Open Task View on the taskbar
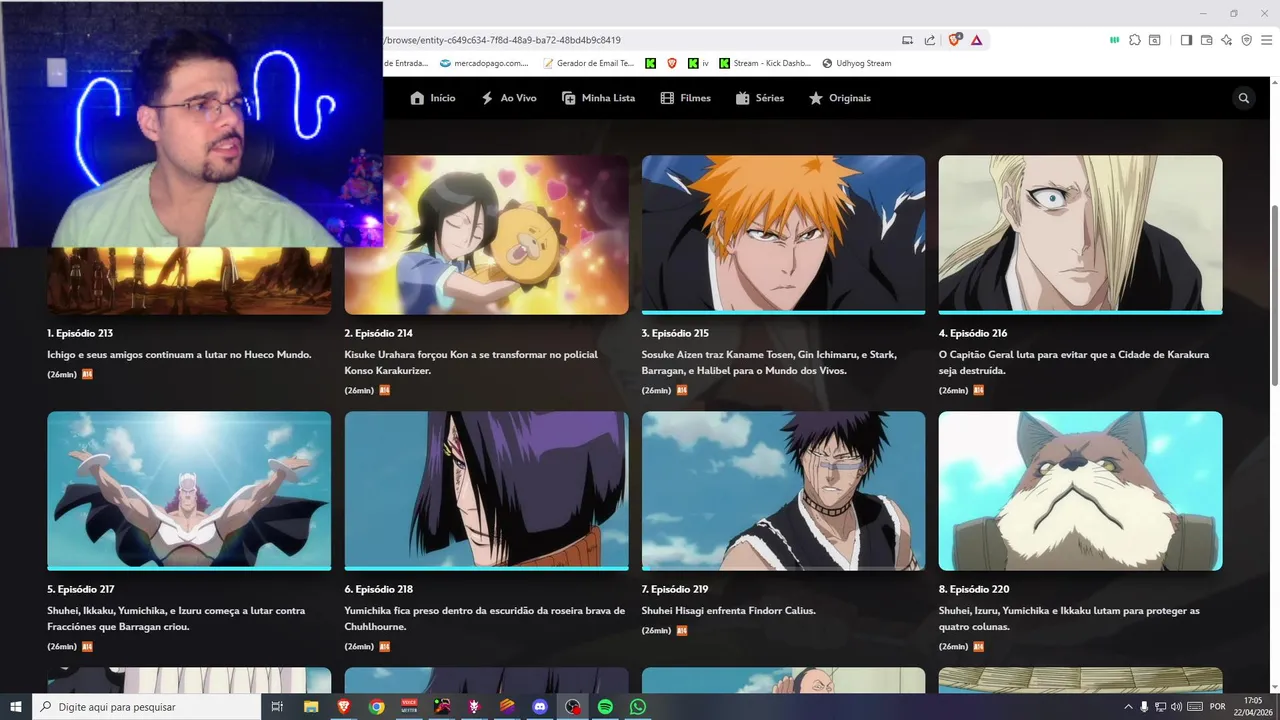The width and height of the screenshot is (1280, 720). click(277, 707)
